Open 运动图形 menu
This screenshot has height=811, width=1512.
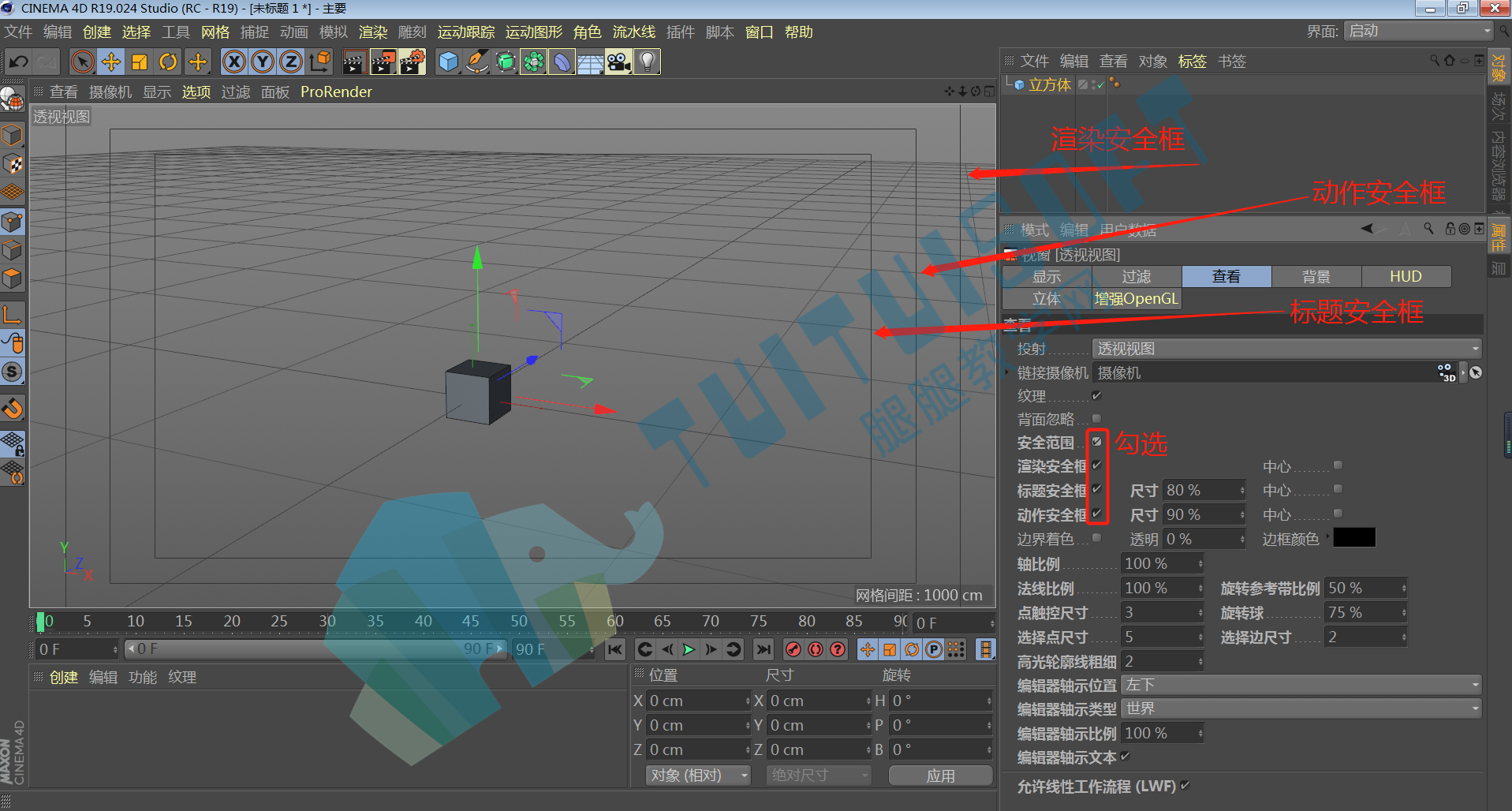(534, 32)
